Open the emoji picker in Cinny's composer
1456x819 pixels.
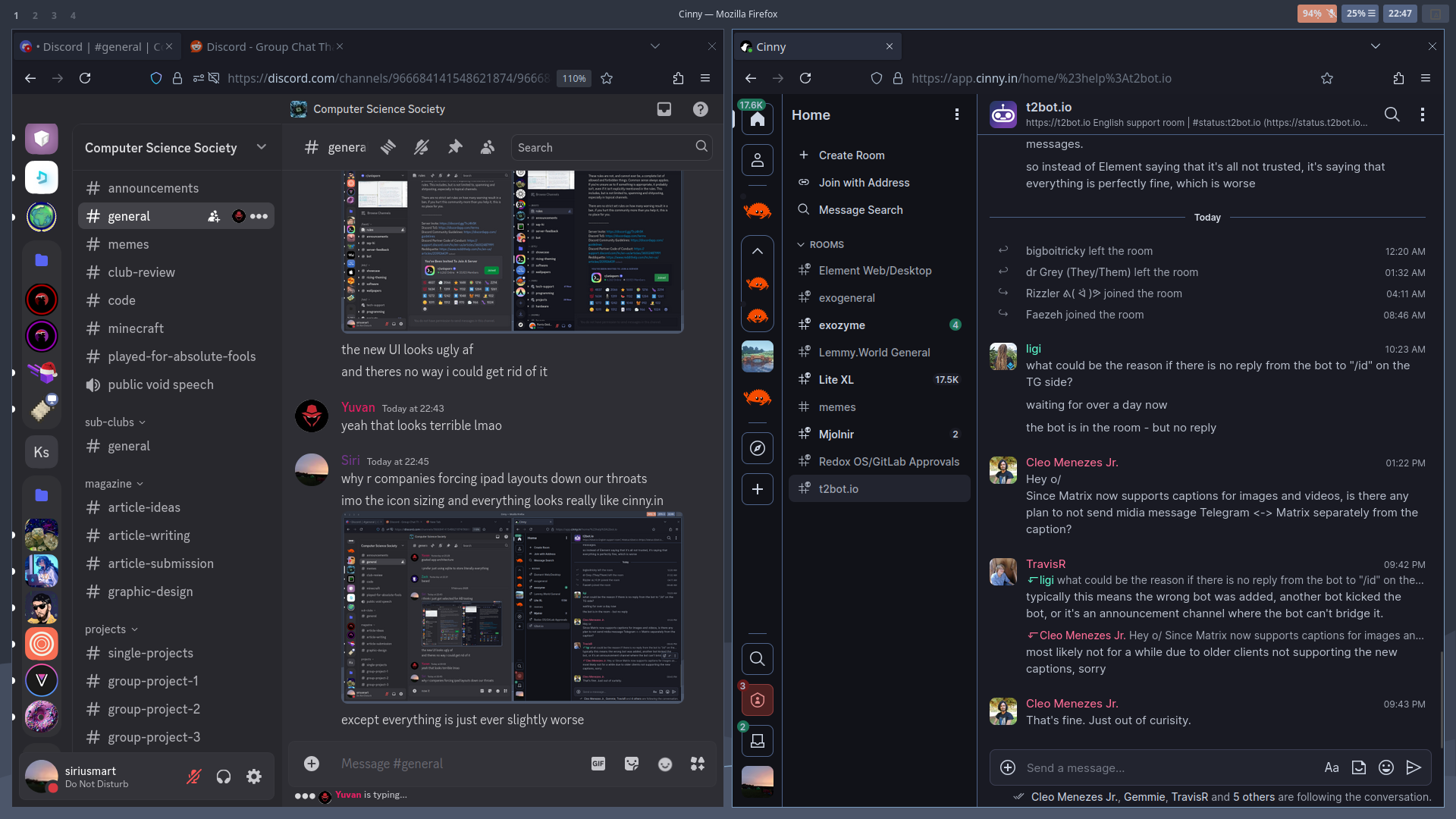(x=1387, y=767)
